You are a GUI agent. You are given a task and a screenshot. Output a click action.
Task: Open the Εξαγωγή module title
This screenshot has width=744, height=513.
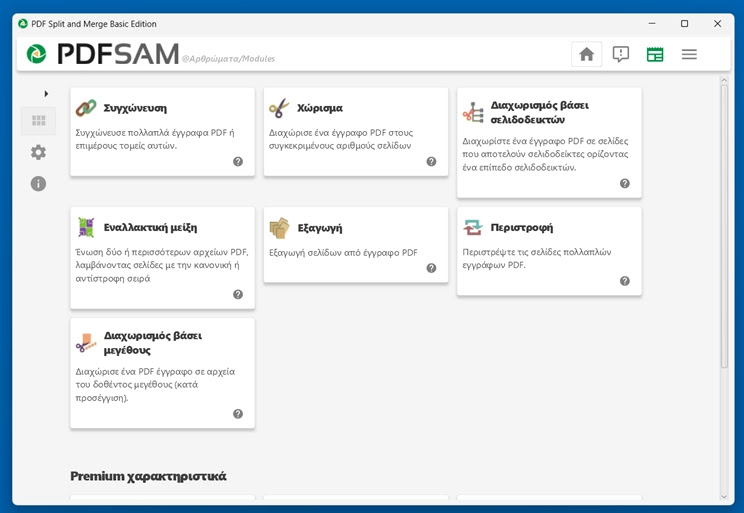coord(320,228)
